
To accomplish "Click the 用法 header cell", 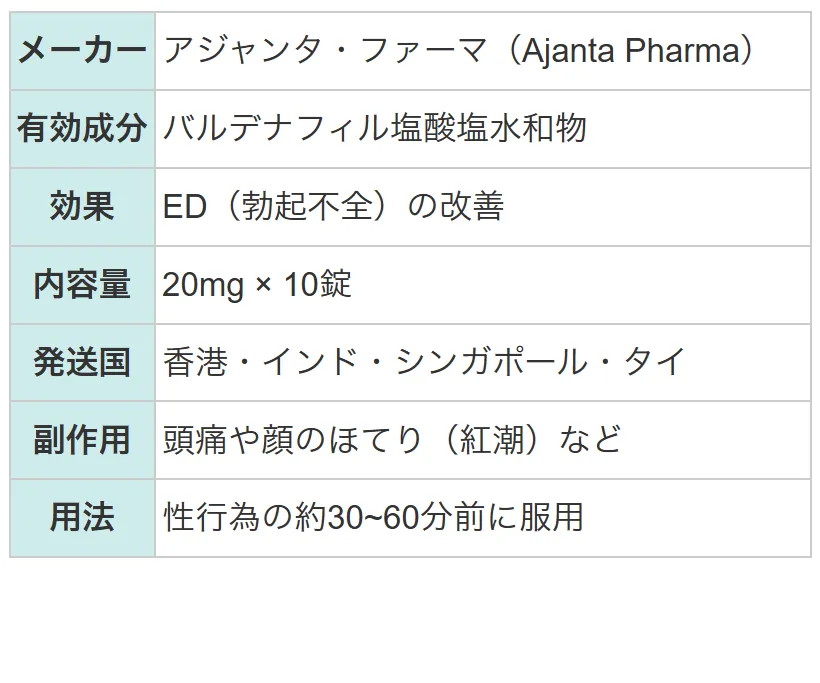I will pos(83,518).
